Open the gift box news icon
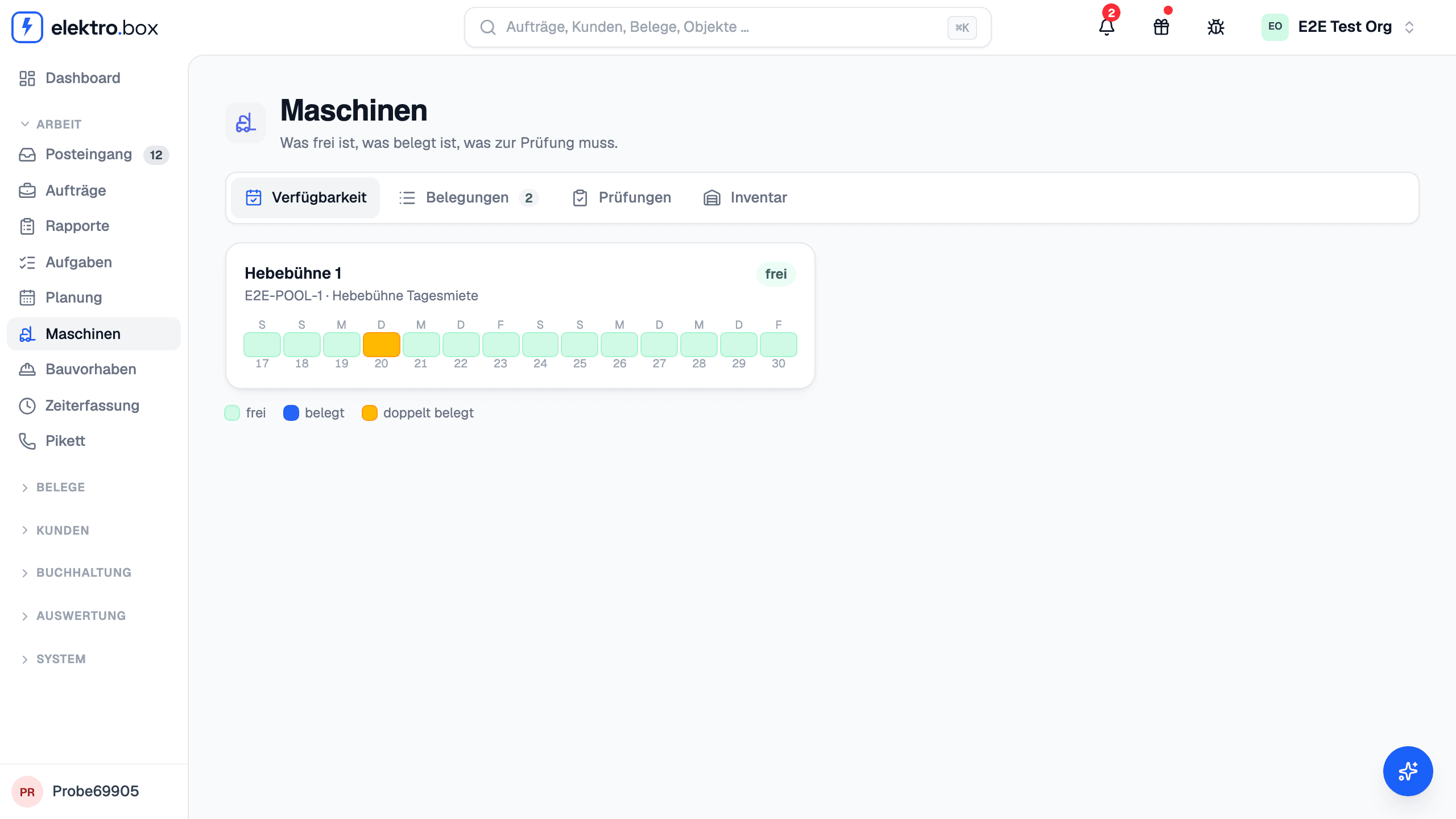1456x819 pixels. (x=1161, y=27)
